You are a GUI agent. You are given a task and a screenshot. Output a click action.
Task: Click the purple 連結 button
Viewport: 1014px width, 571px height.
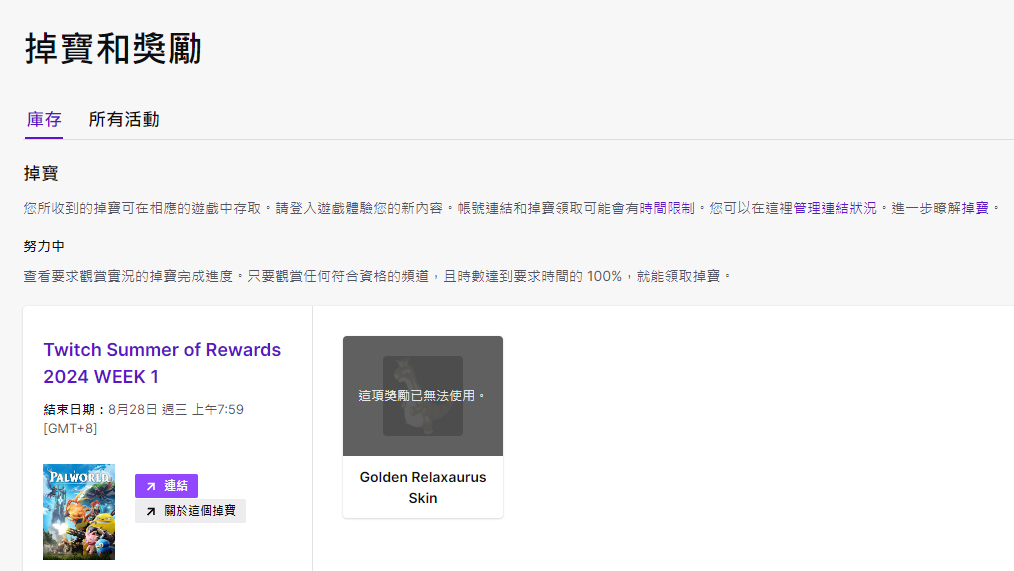click(x=166, y=486)
